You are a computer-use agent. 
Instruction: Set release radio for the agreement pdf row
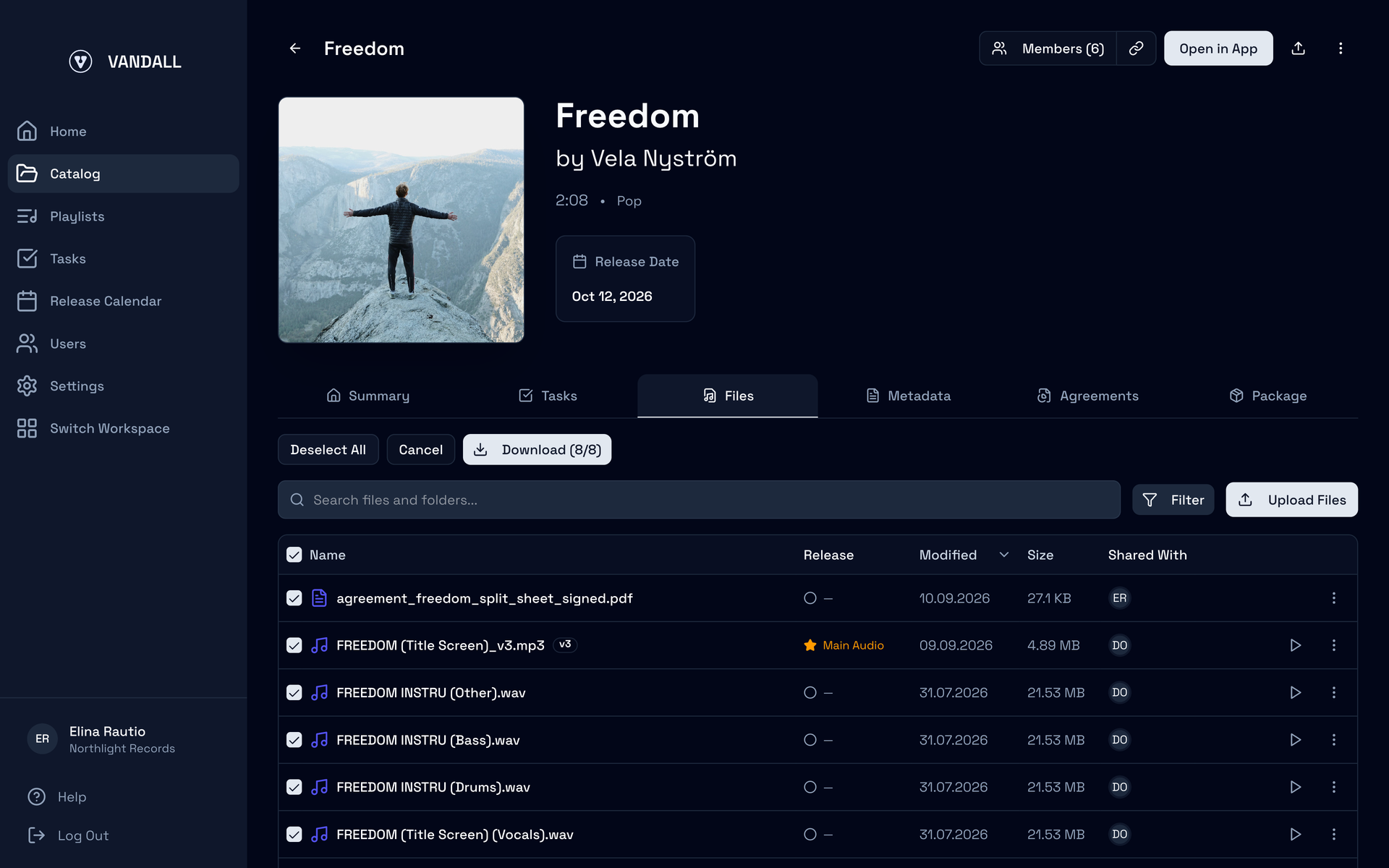coord(810,598)
